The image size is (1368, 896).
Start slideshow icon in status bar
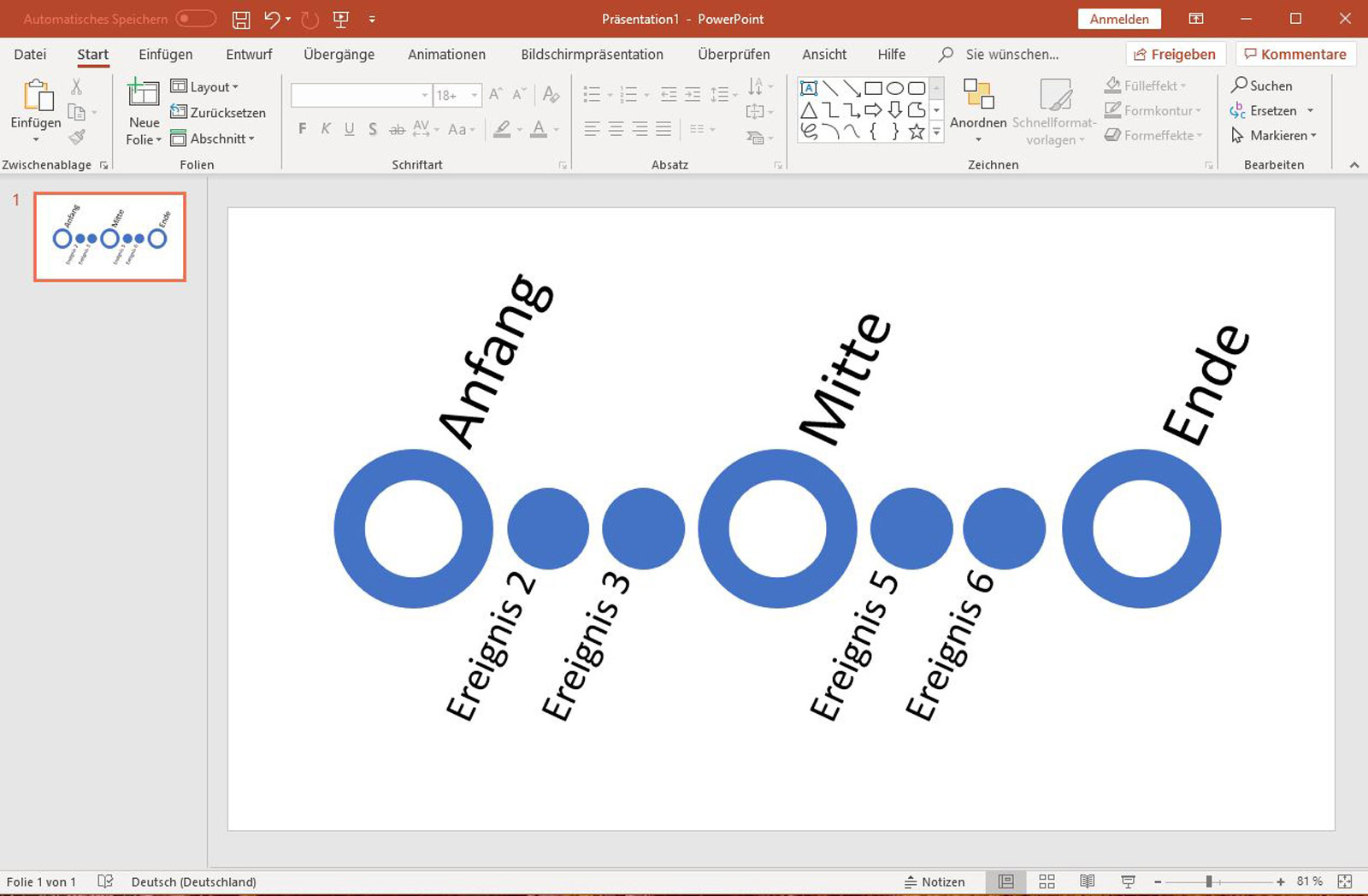(1128, 881)
